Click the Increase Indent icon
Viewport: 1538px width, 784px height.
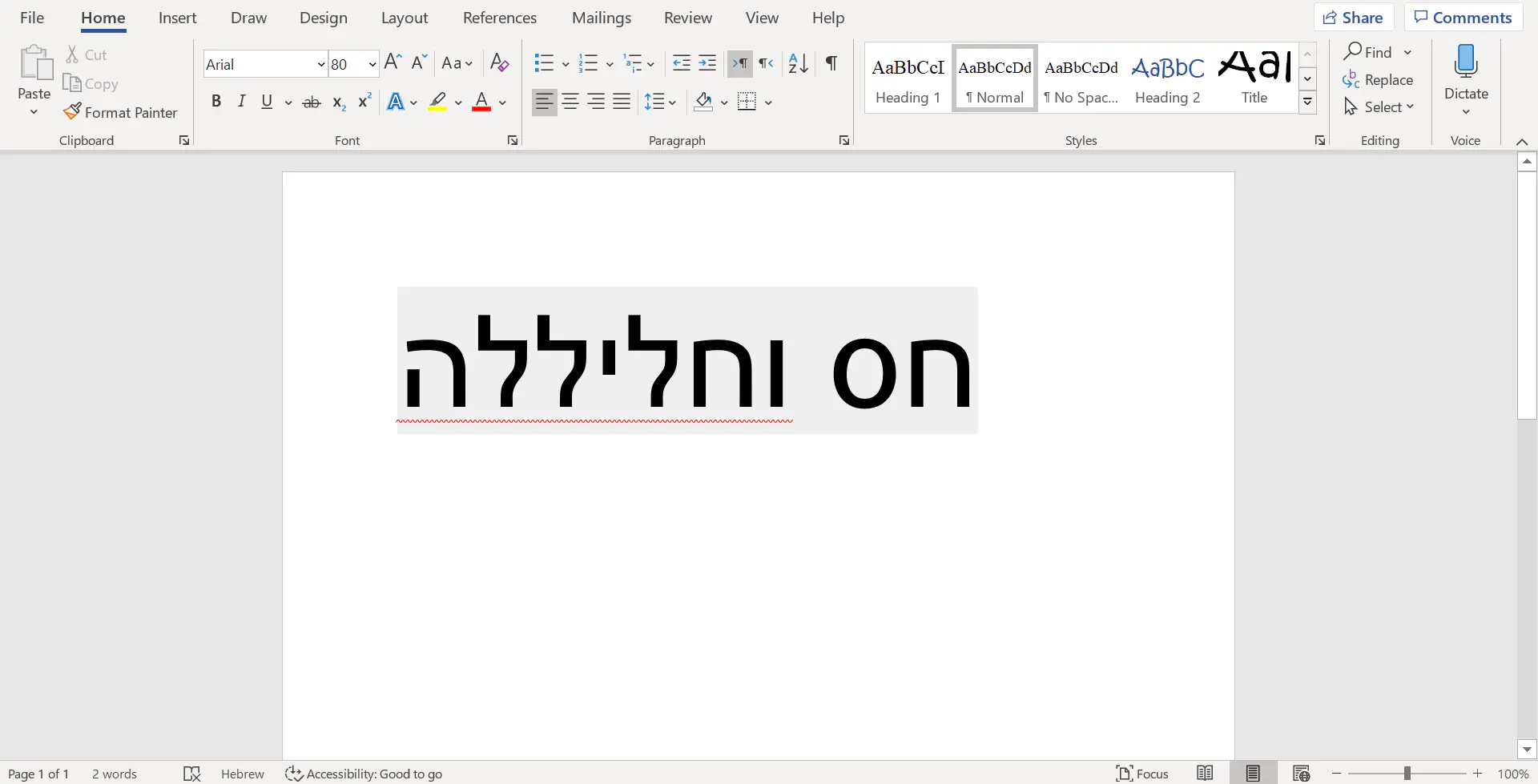pyautogui.click(x=707, y=63)
